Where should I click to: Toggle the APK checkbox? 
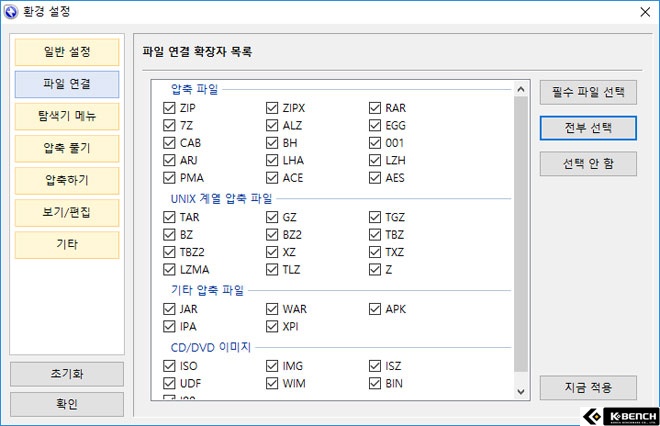pyautogui.click(x=375, y=309)
